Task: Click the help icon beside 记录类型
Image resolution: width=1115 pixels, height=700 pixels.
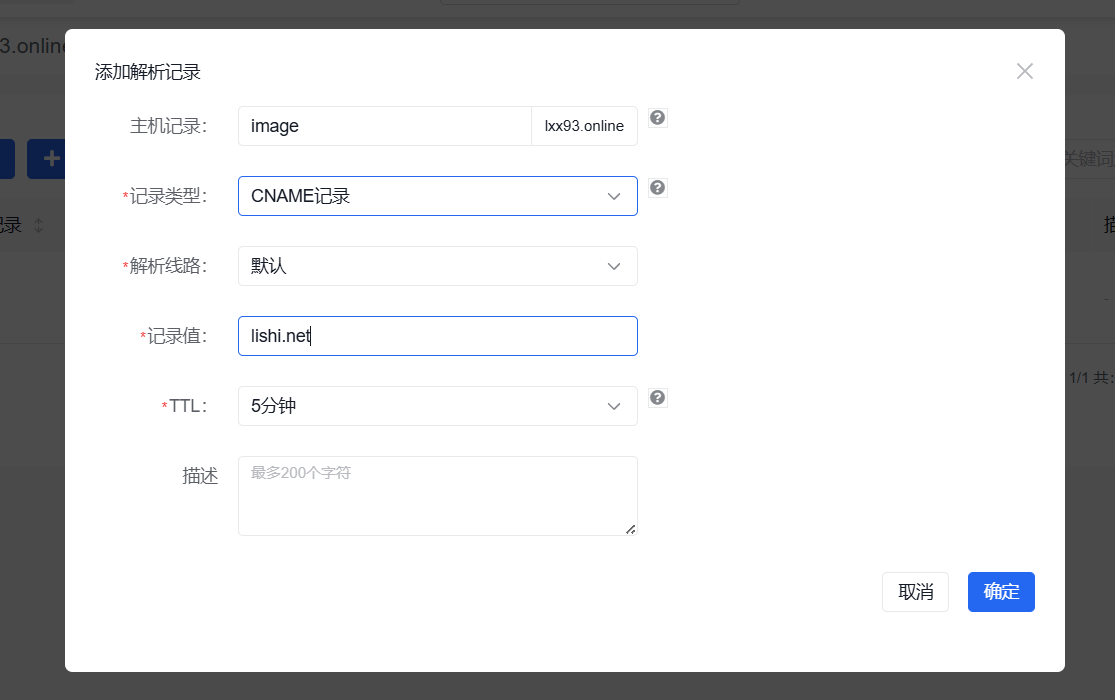Action: [x=657, y=188]
